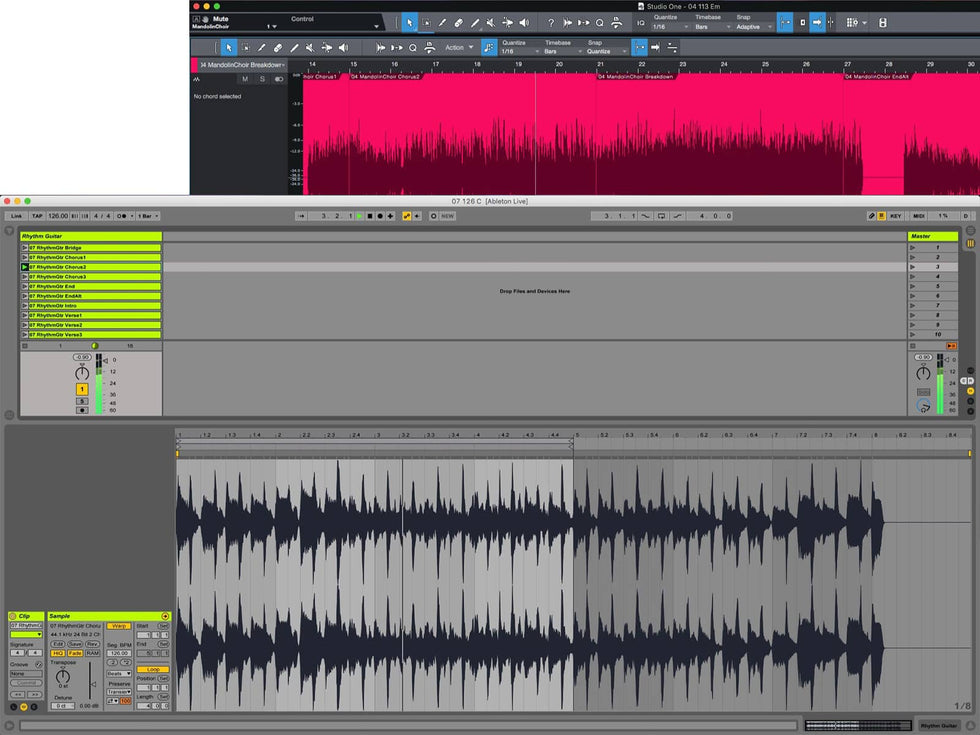Click the Ableton transport play button

pyautogui.click(x=359, y=216)
